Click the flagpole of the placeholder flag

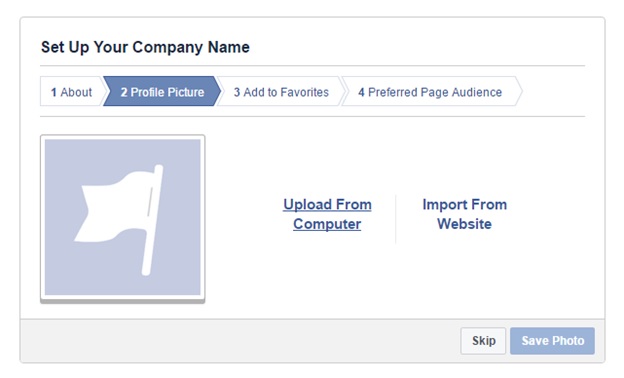[x=153, y=220]
